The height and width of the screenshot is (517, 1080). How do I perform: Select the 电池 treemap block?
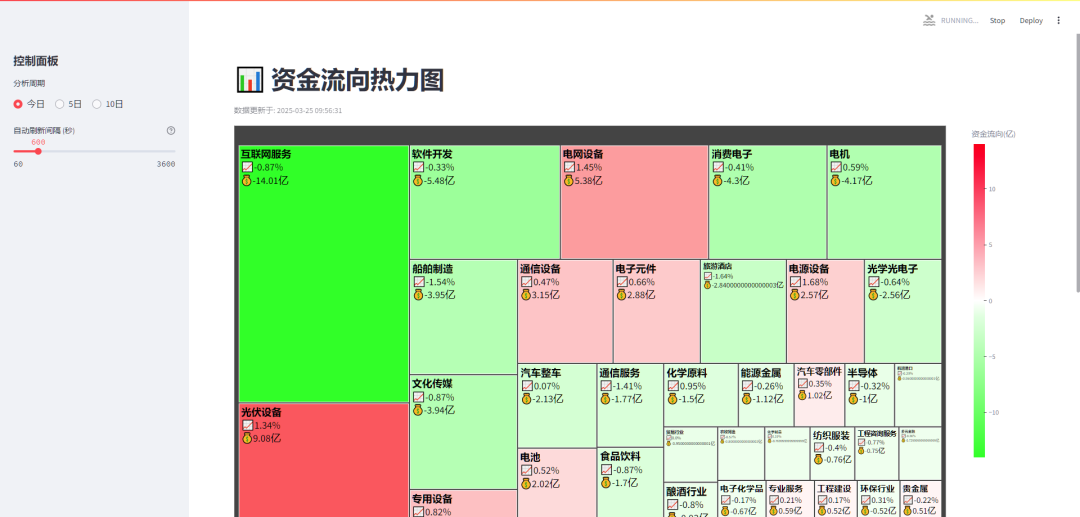(557, 483)
